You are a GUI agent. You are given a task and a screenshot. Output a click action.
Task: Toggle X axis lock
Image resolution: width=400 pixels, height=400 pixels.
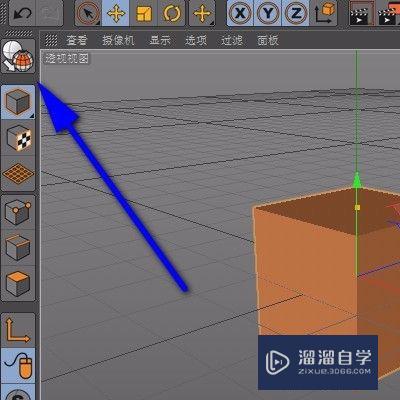click(x=240, y=13)
